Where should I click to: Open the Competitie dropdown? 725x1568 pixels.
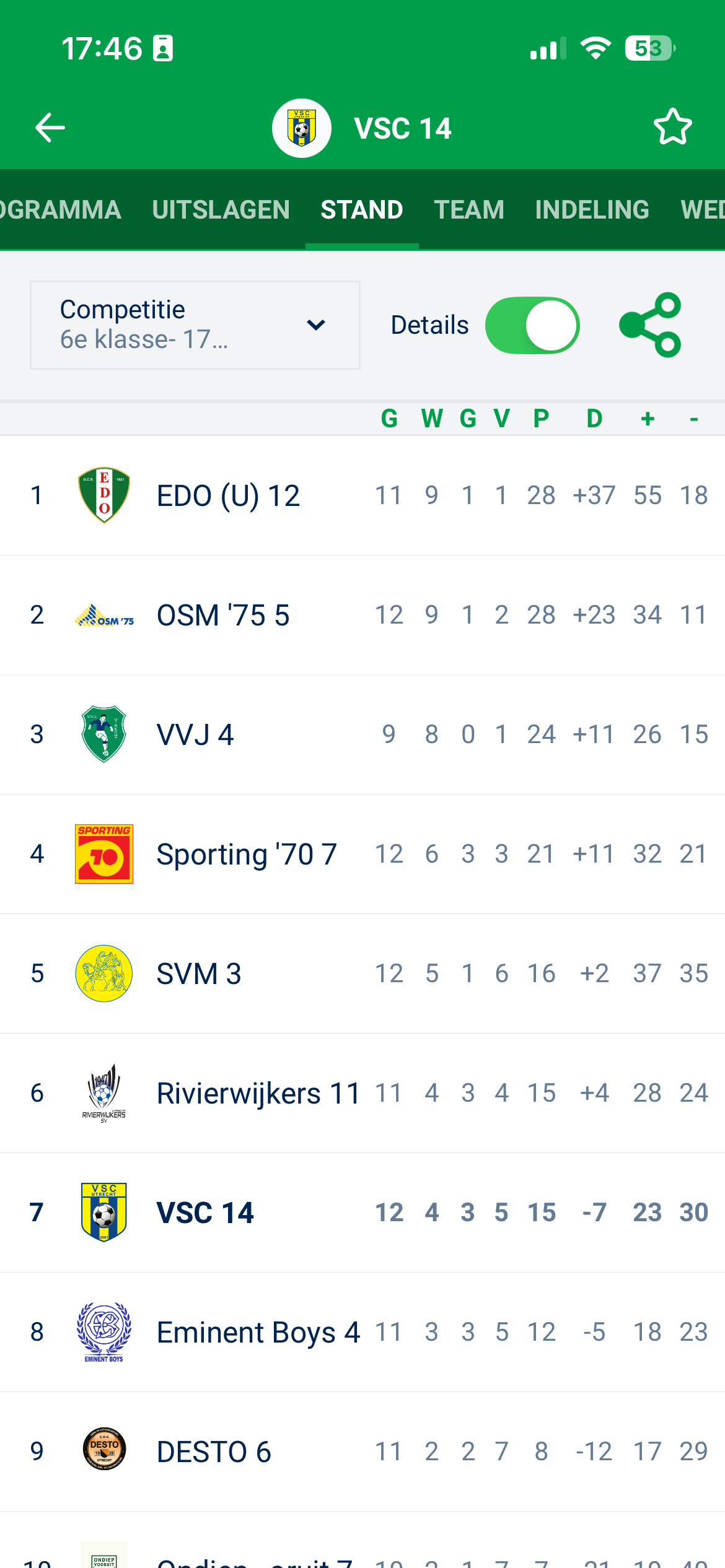pyautogui.click(x=195, y=325)
